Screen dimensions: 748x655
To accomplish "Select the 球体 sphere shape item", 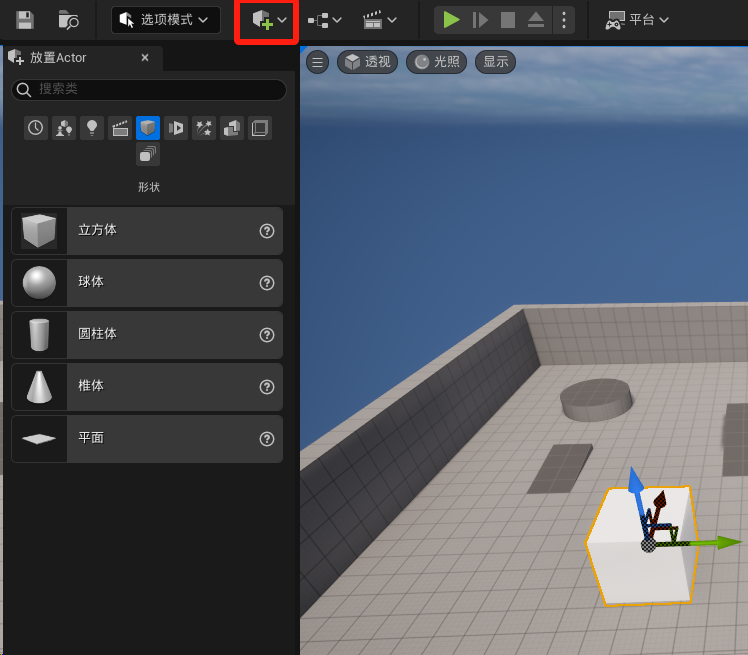I will pyautogui.click(x=147, y=282).
